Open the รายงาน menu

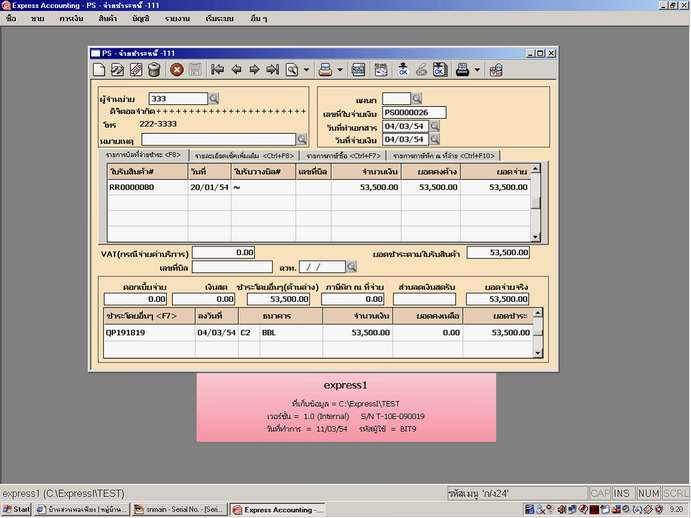(179, 19)
